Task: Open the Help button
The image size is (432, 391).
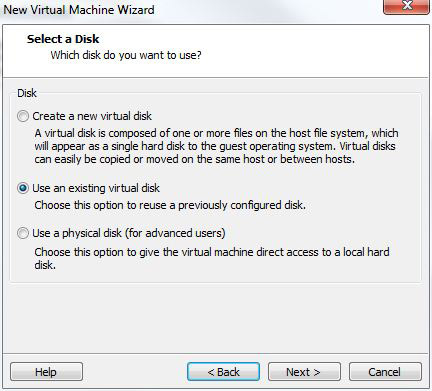Action: [46, 372]
